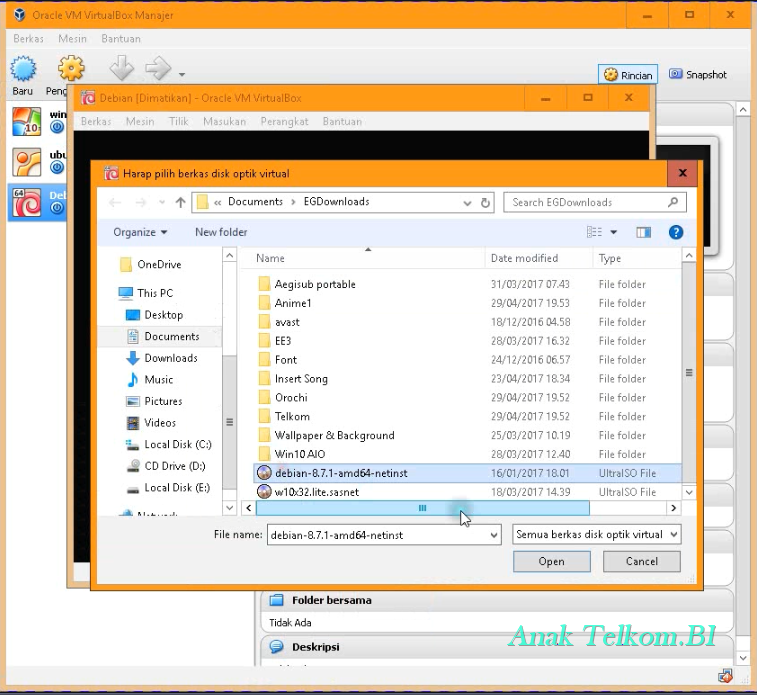Click the Cancel button
The width and height of the screenshot is (757, 695).
pos(642,561)
